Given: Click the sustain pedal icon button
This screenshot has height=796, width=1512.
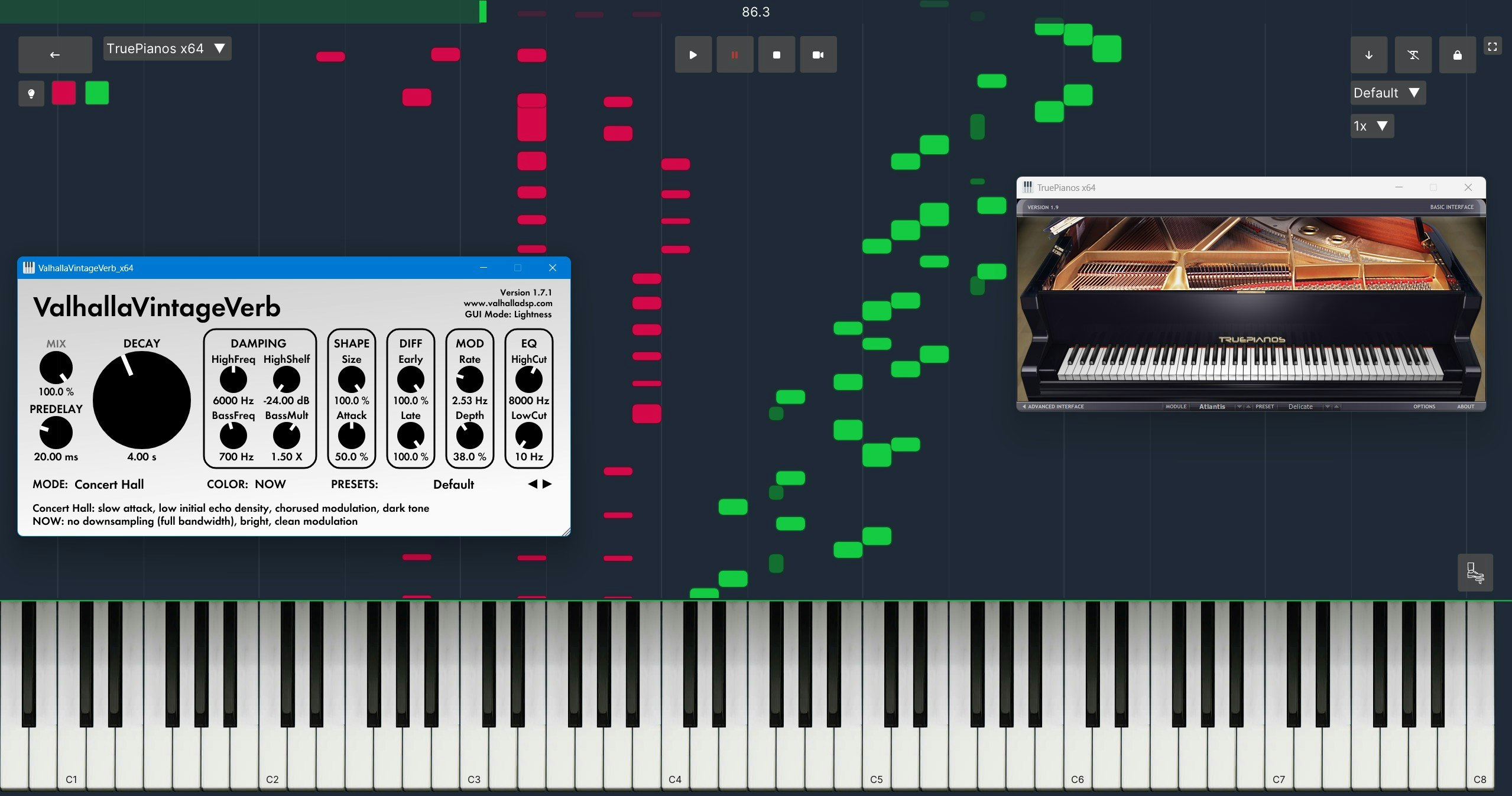Looking at the screenshot, I should pos(1475,573).
